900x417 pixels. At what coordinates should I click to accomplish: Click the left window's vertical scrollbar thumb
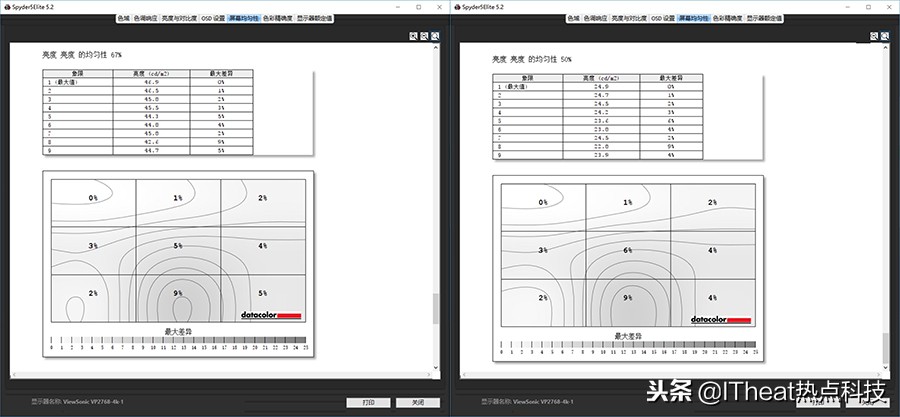point(436,309)
